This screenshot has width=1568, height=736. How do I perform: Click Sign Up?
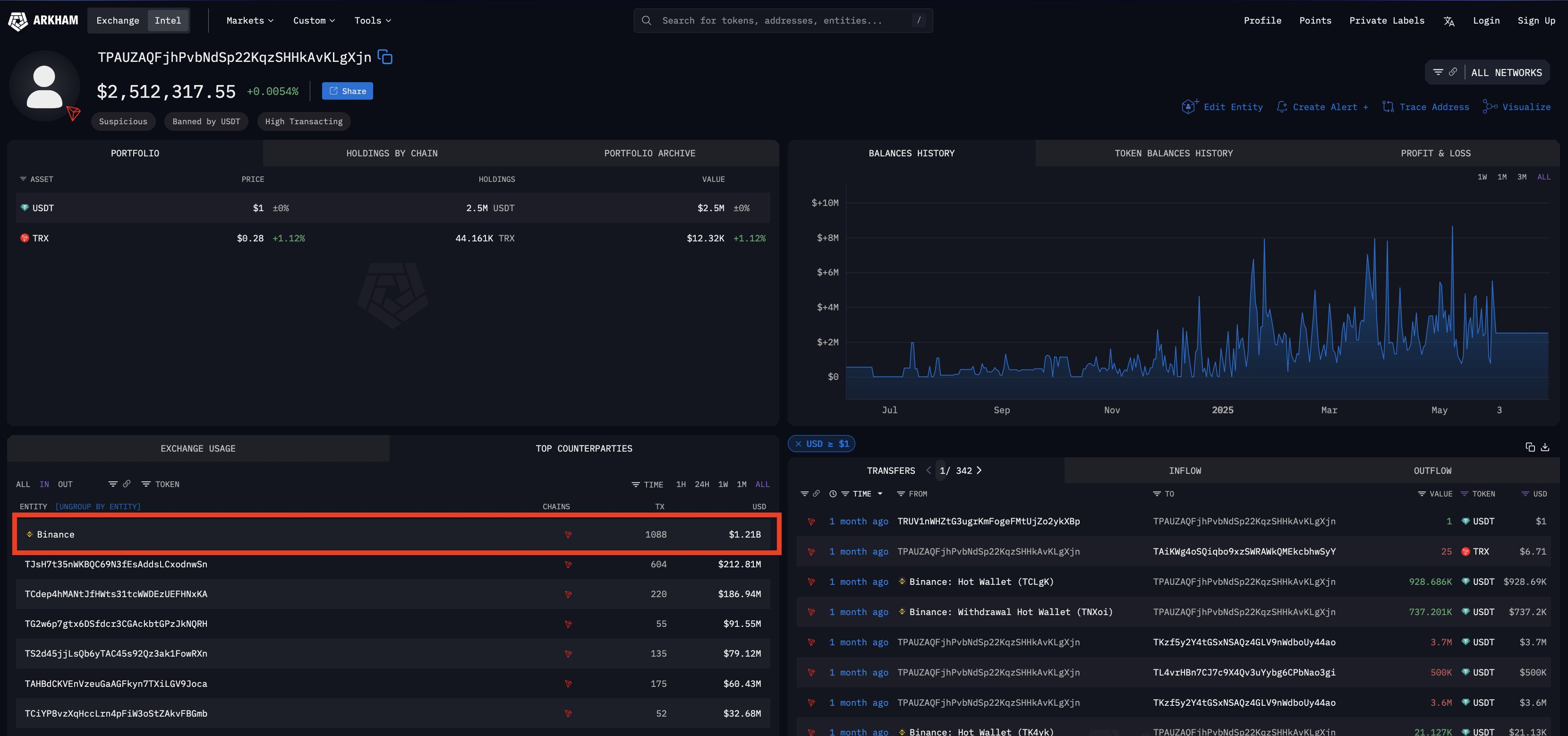tap(1536, 21)
